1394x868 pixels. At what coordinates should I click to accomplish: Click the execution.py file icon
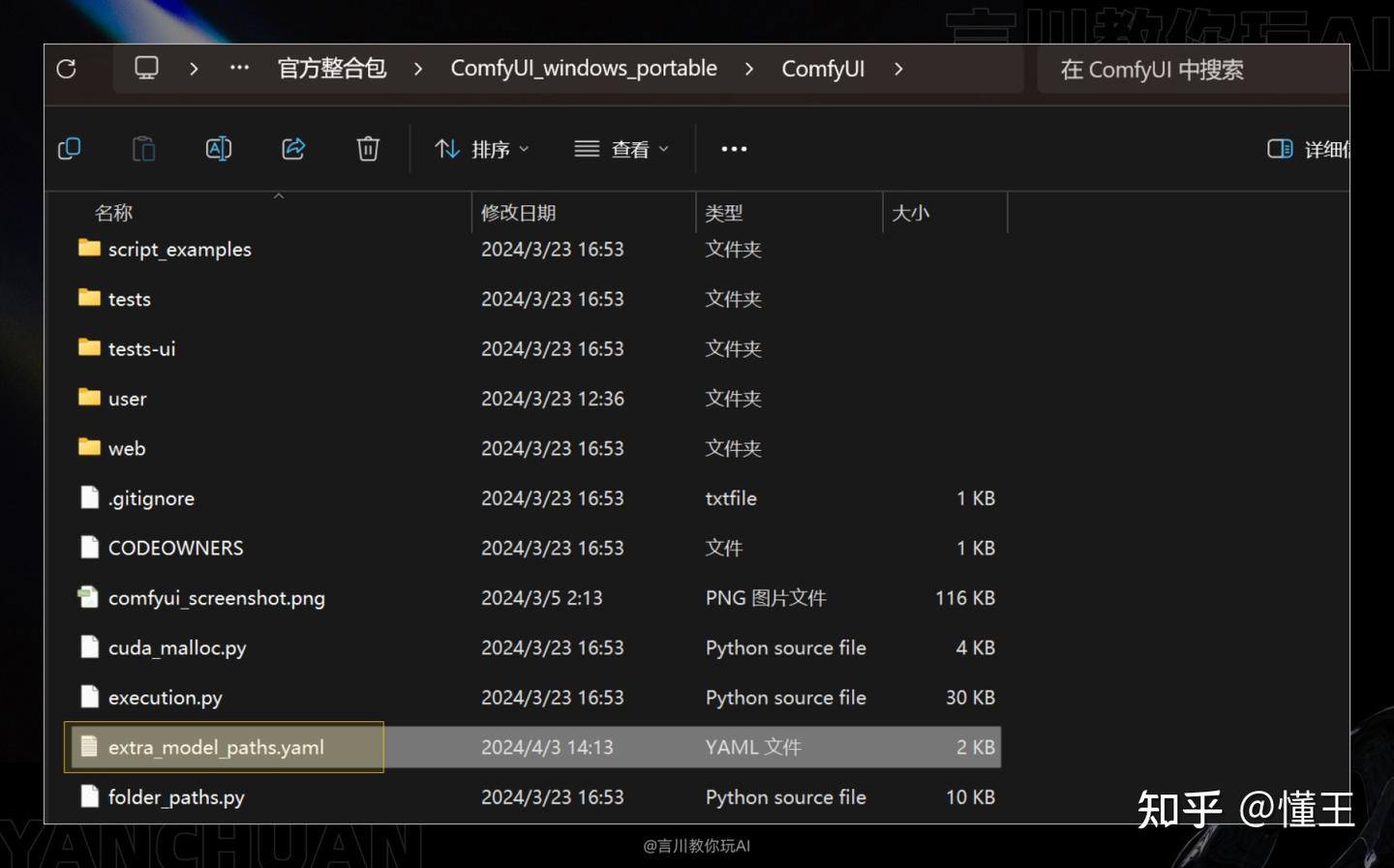(89, 697)
